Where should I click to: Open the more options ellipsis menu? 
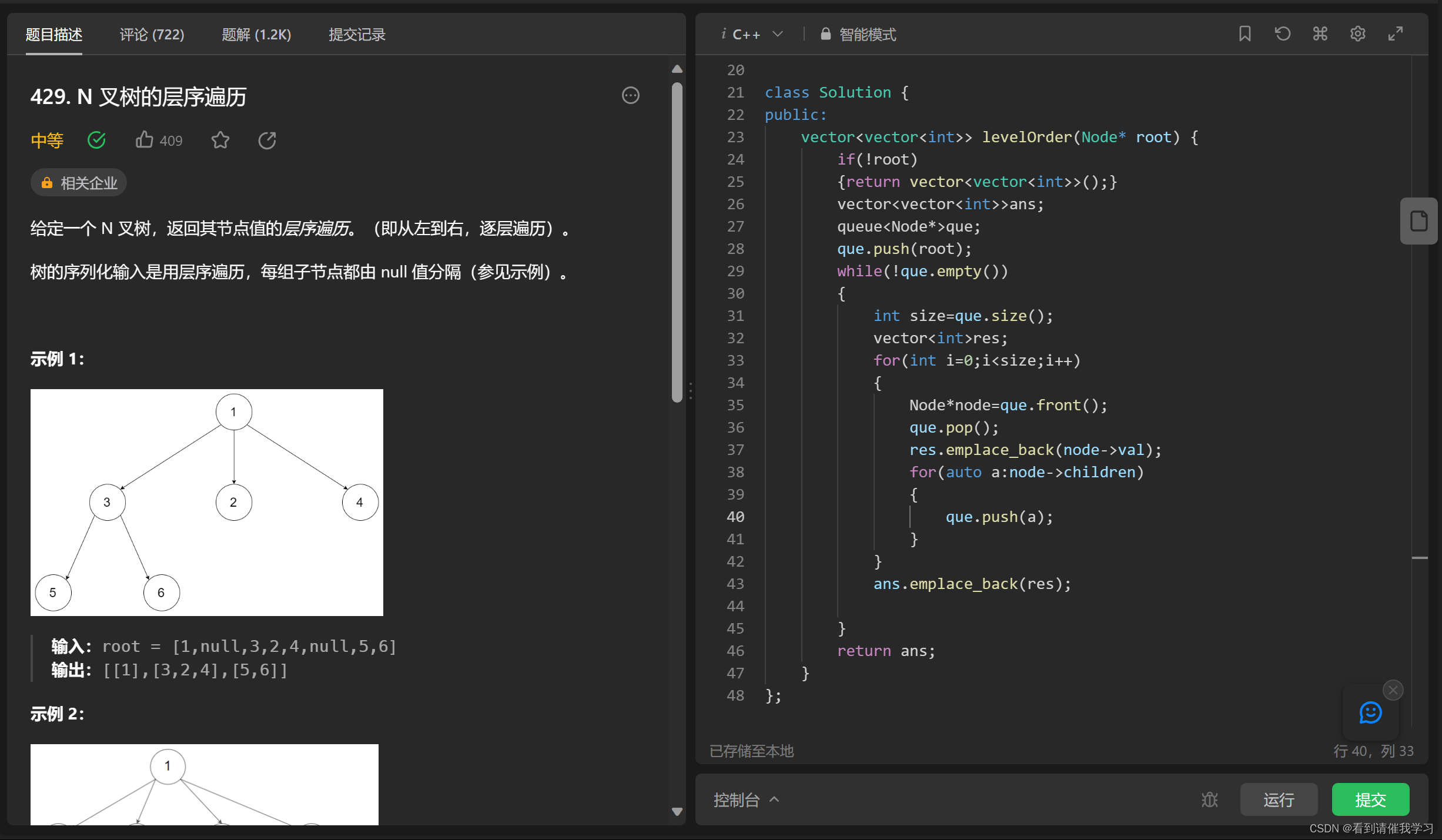630,96
